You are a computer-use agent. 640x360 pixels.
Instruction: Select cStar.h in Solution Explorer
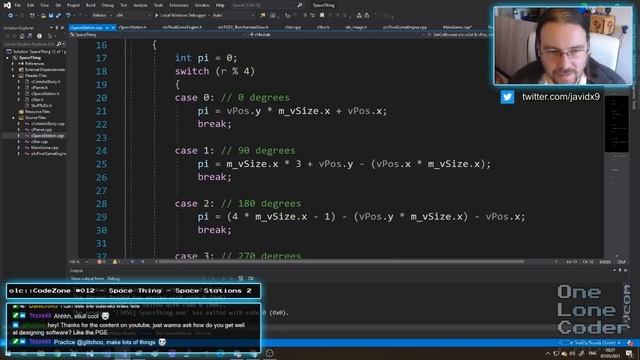[37, 100]
